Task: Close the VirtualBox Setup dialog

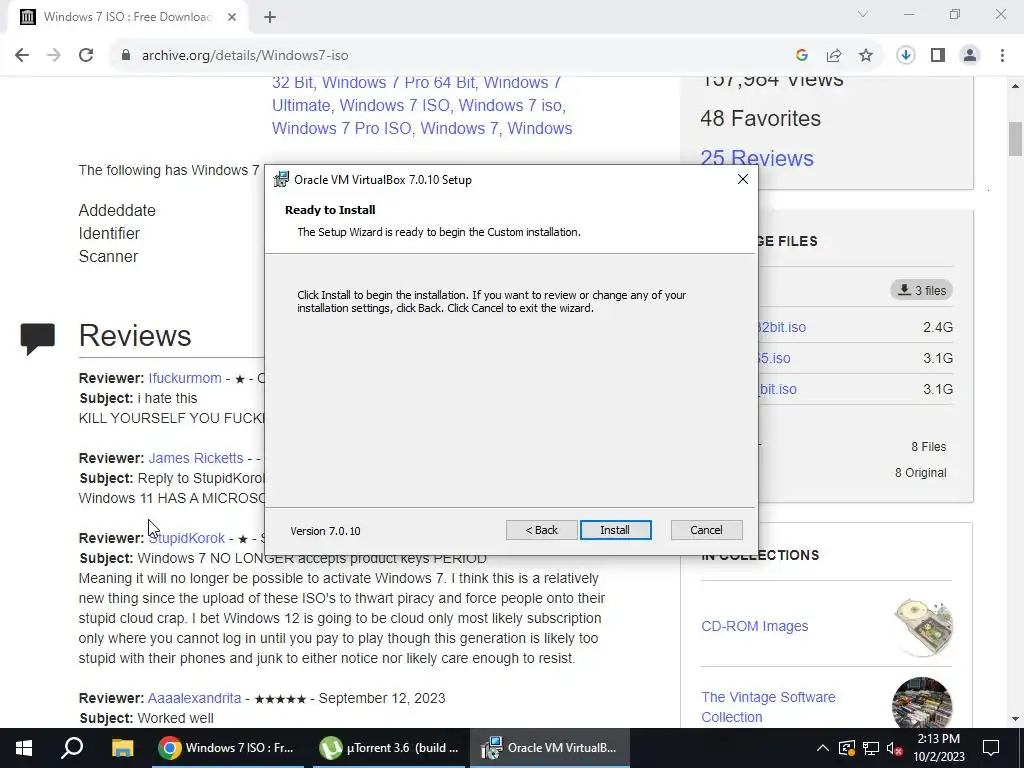Action: click(x=743, y=179)
